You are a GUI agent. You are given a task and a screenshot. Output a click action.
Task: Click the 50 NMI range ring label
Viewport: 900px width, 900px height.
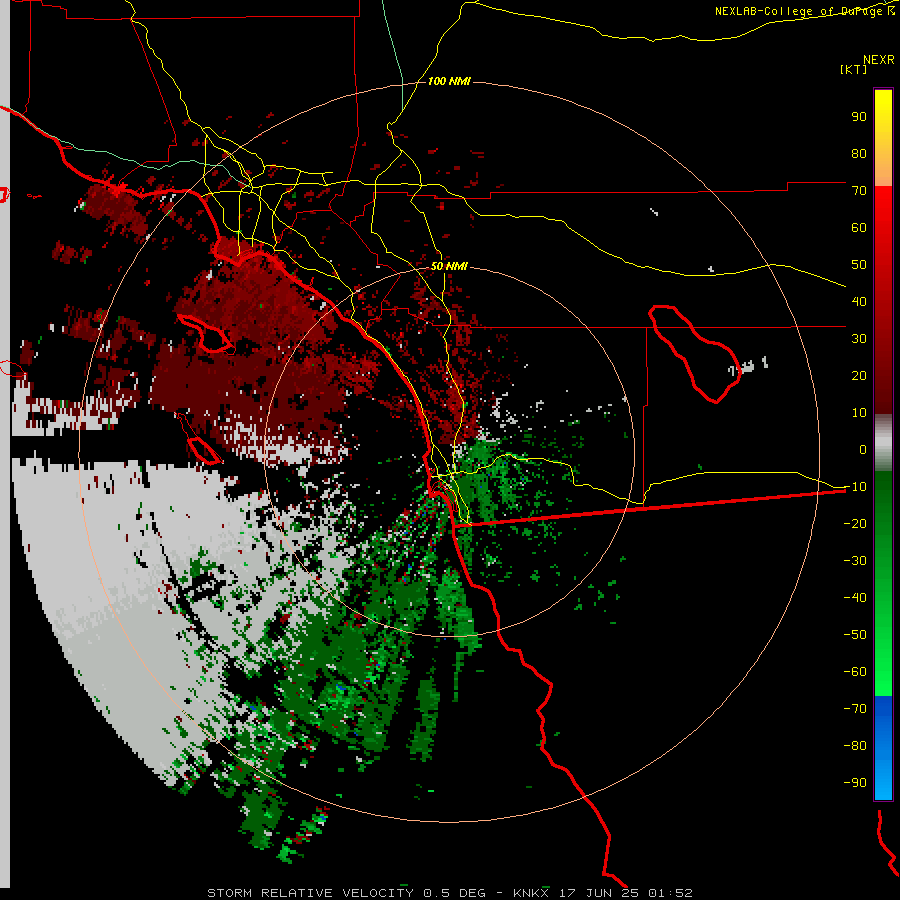(449, 266)
